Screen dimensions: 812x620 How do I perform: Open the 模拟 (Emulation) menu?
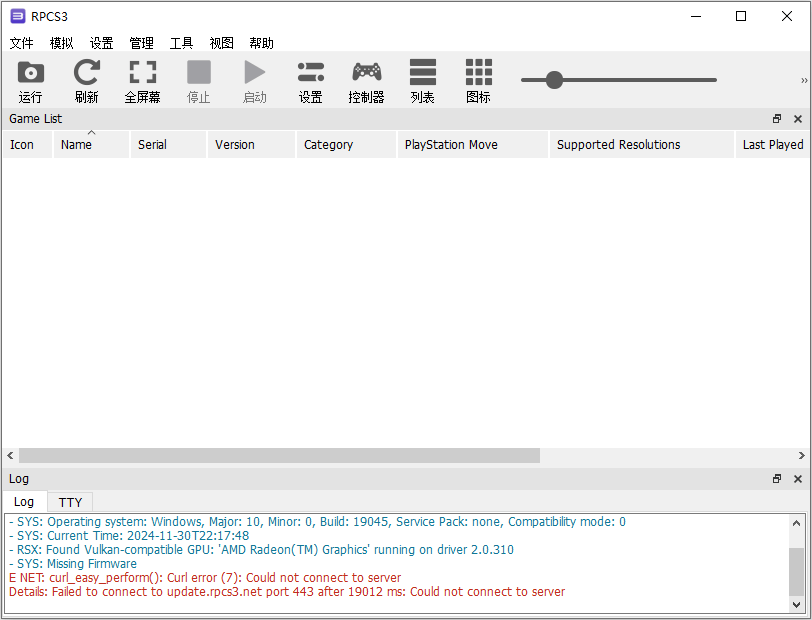pos(61,43)
